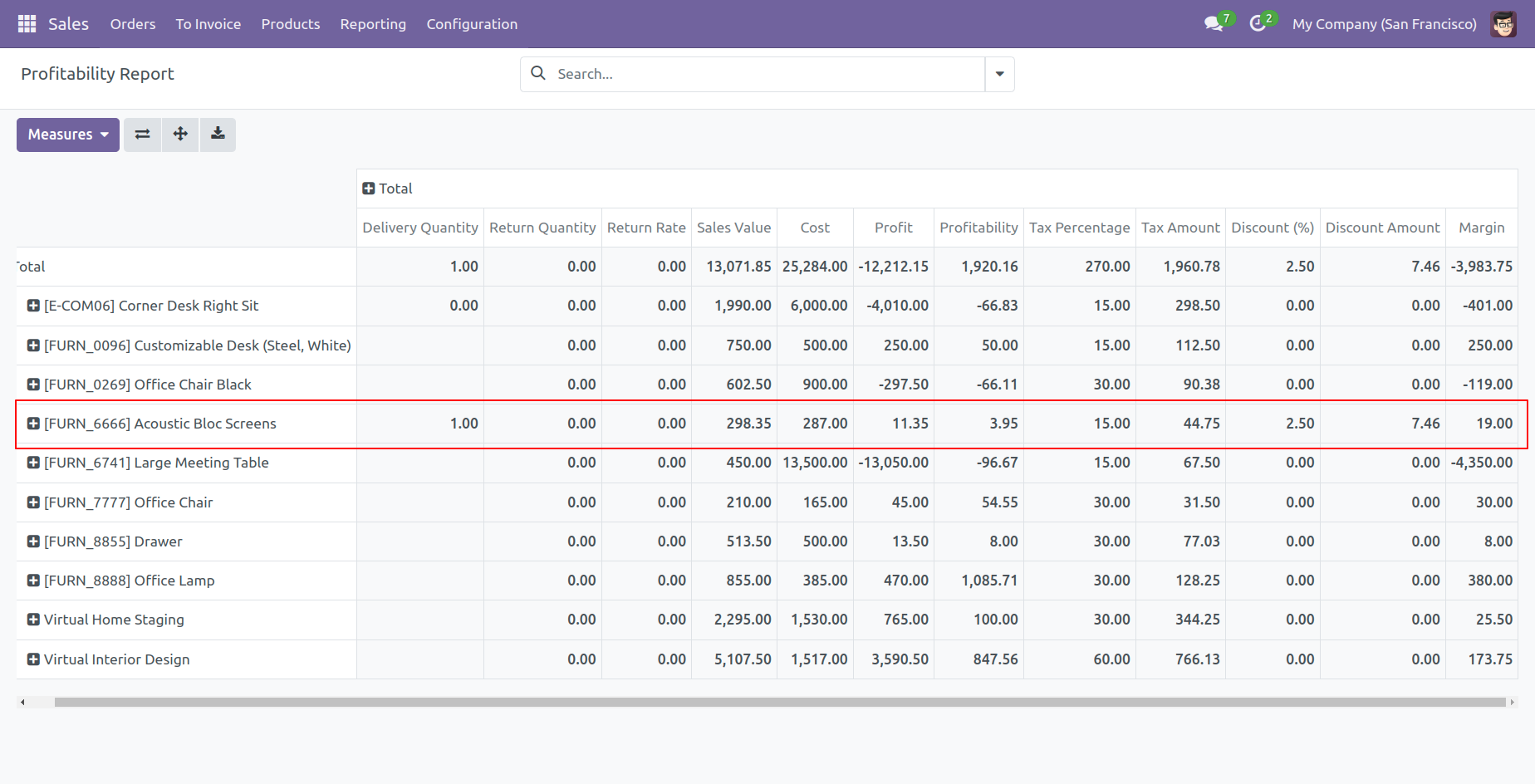The height and width of the screenshot is (784, 1535).
Task: Expand the Total column header plus icon
Action: (369, 189)
